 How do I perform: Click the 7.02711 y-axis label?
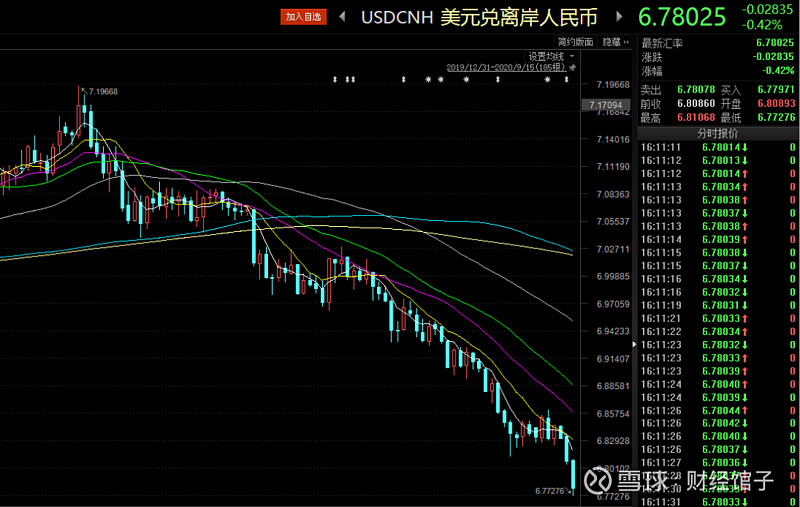tap(613, 249)
